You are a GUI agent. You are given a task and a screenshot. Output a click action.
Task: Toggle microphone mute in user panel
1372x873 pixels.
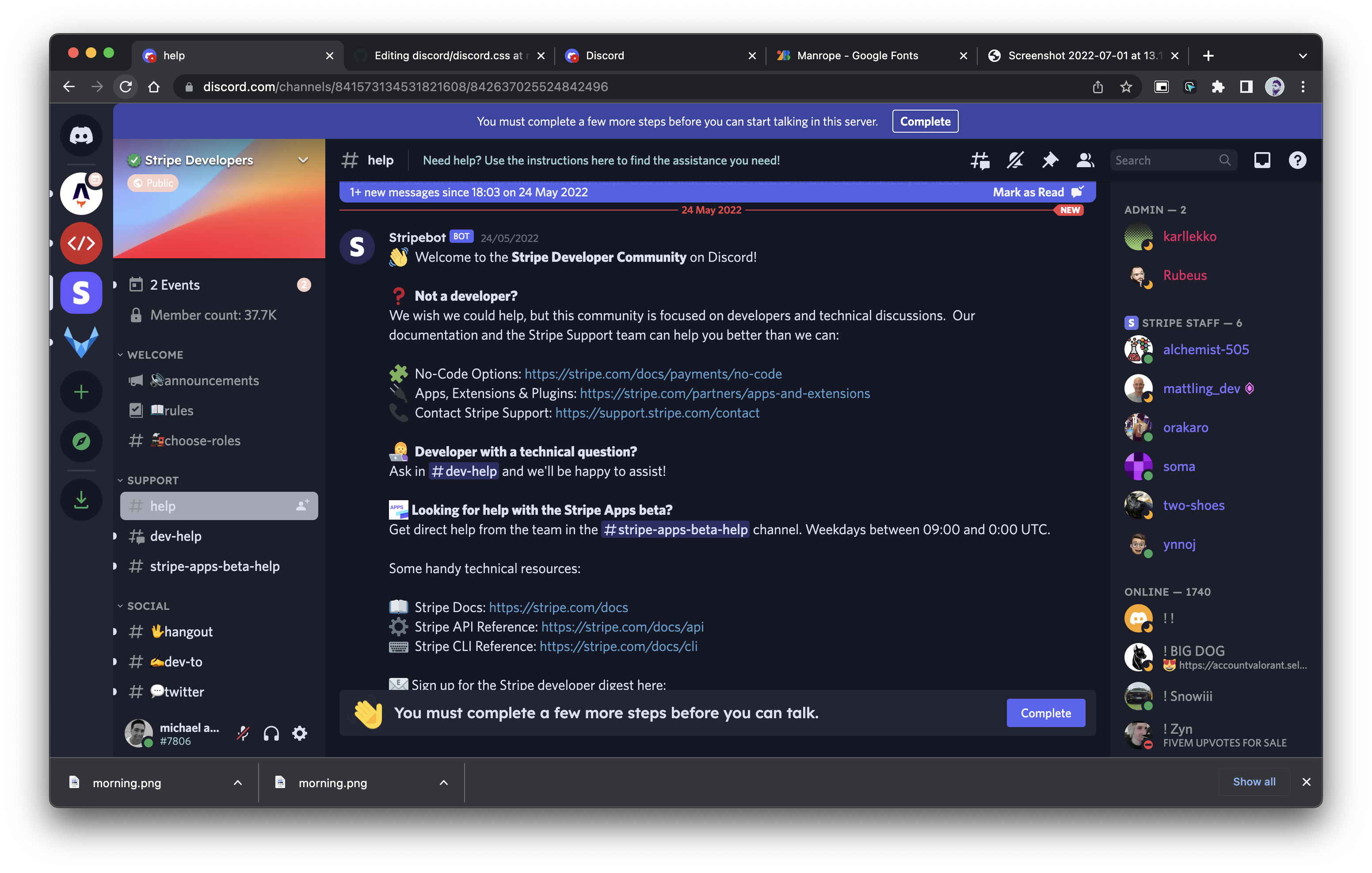click(x=243, y=733)
